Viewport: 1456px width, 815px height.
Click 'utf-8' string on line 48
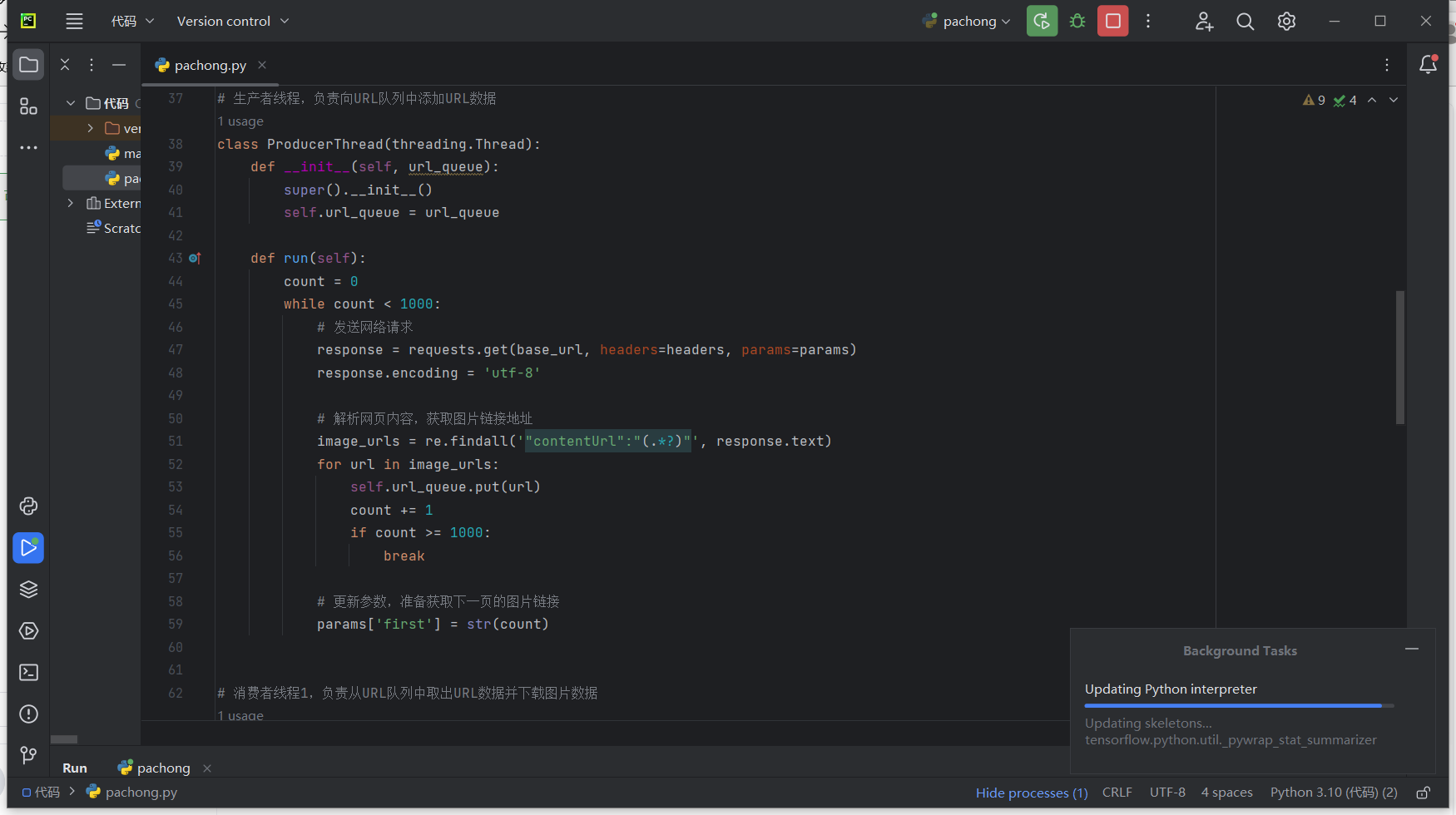pos(513,373)
